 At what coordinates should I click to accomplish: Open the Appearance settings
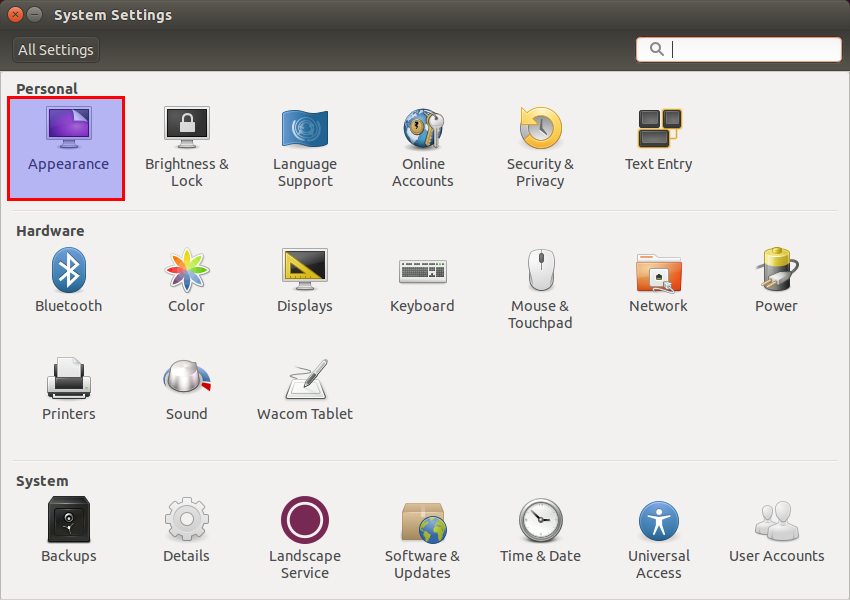coord(67,148)
